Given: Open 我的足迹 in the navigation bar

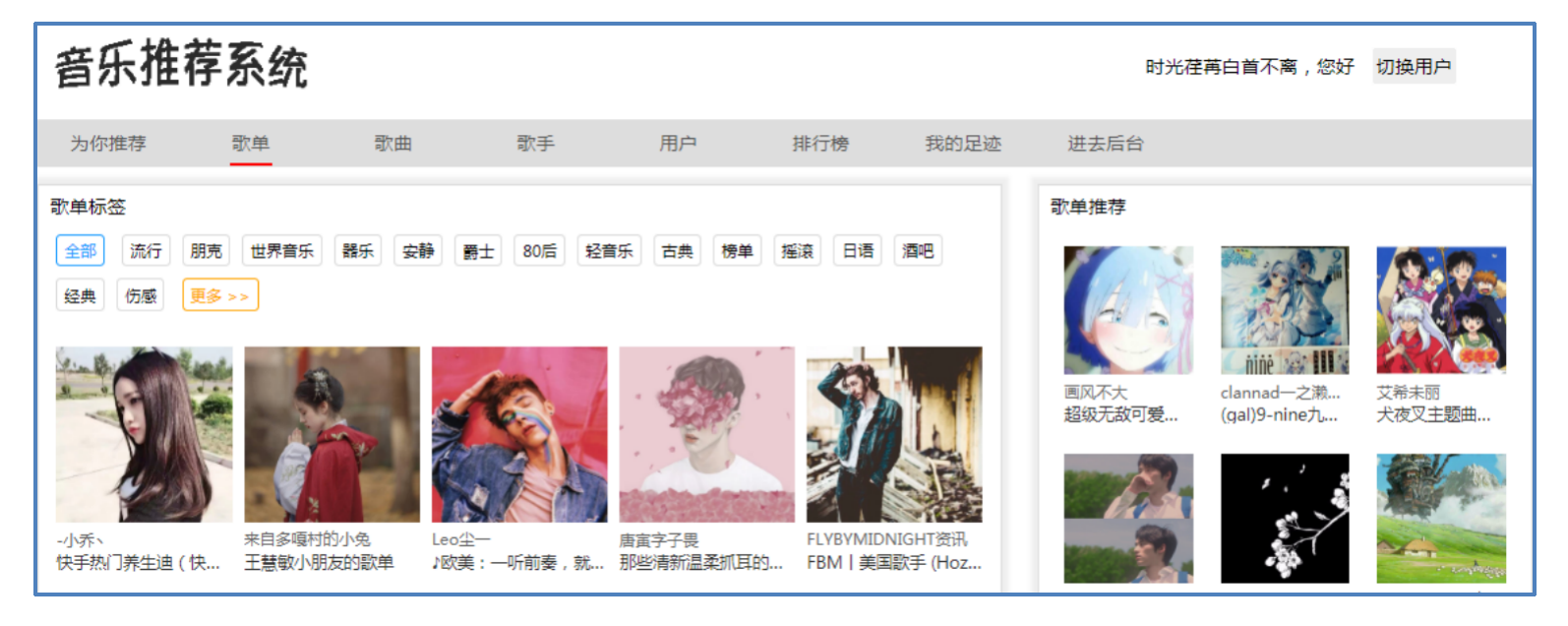Looking at the screenshot, I should [x=963, y=144].
